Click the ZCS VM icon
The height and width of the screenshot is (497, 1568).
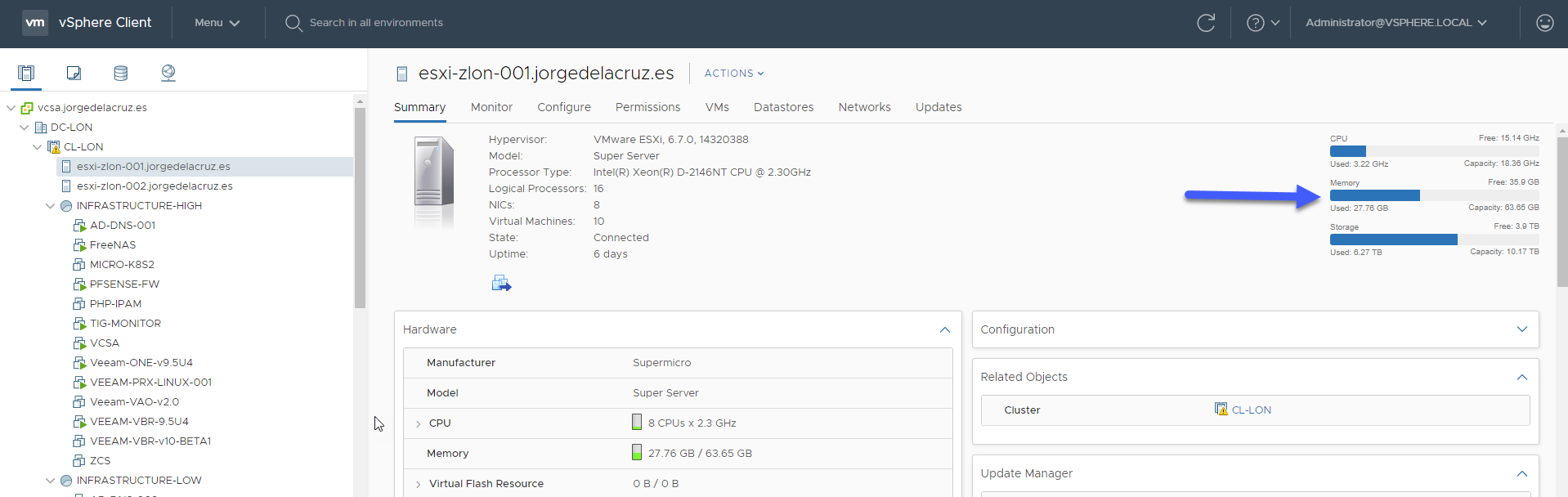(x=79, y=461)
